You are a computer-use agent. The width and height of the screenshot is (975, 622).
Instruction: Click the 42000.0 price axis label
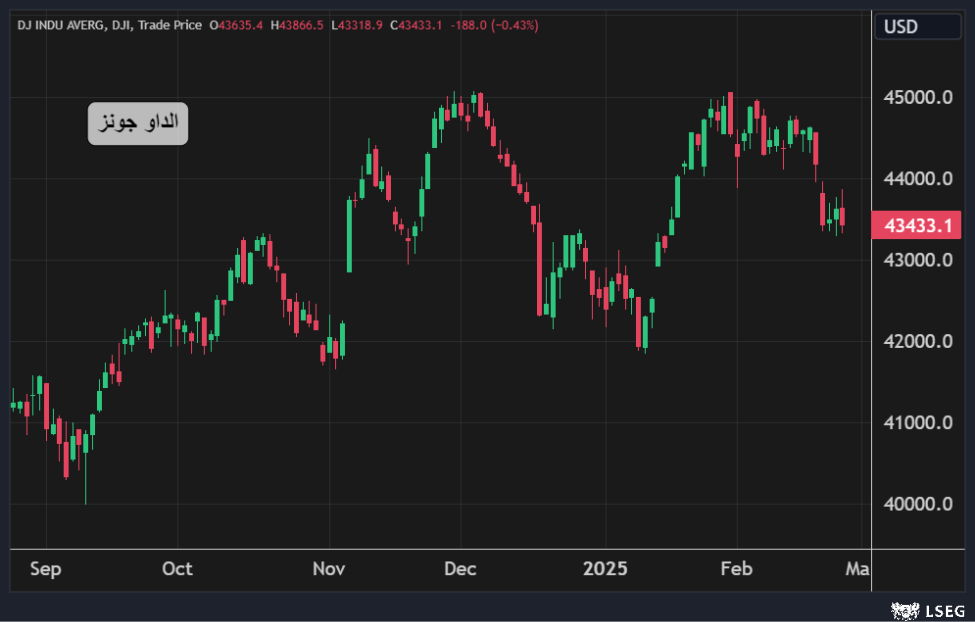click(x=915, y=341)
